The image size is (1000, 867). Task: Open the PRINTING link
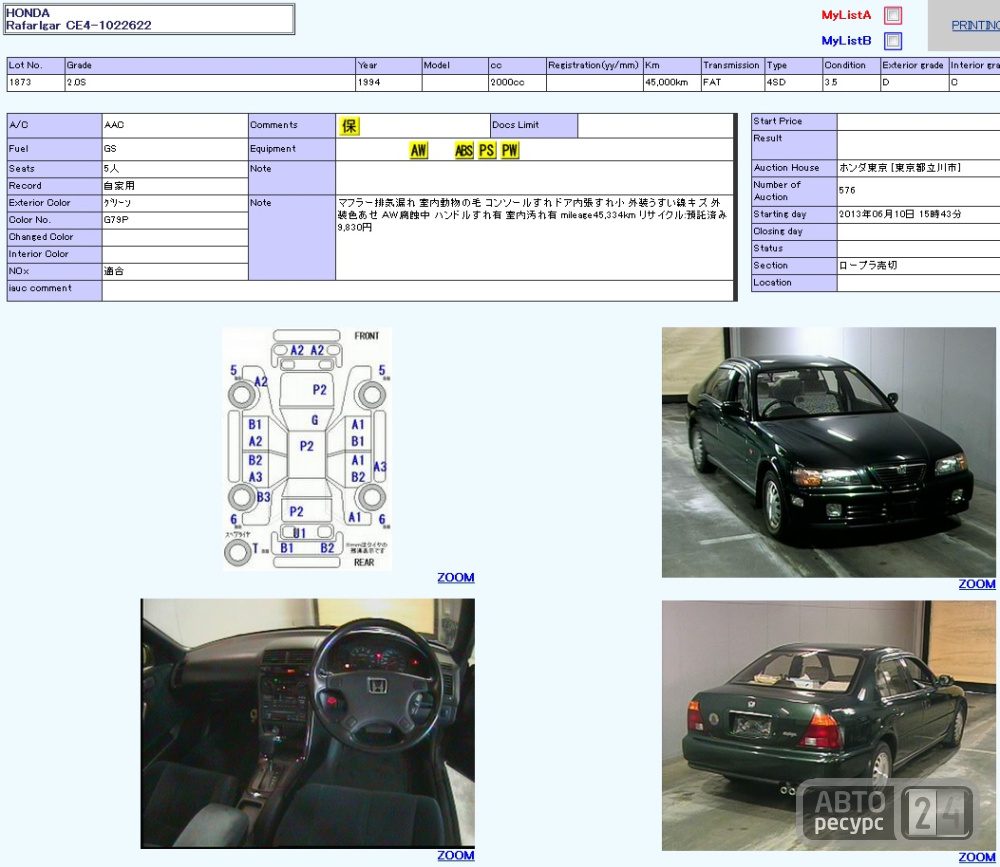coord(975,26)
